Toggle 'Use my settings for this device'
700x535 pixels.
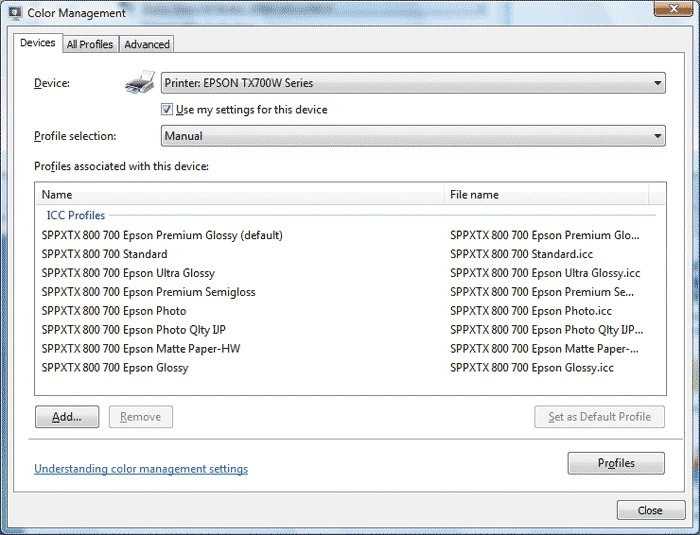pyautogui.click(x=168, y=110)
